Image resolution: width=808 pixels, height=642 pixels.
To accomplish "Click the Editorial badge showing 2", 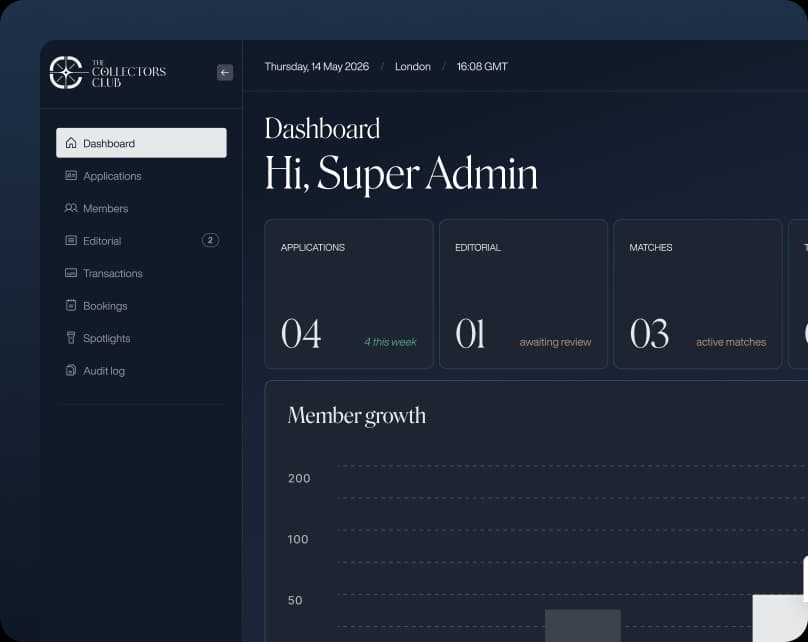I will pos(210,240).
